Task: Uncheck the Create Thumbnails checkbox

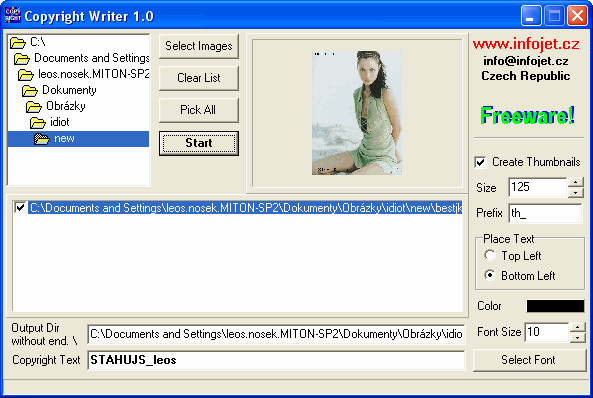Action: (x=480, y=162)
